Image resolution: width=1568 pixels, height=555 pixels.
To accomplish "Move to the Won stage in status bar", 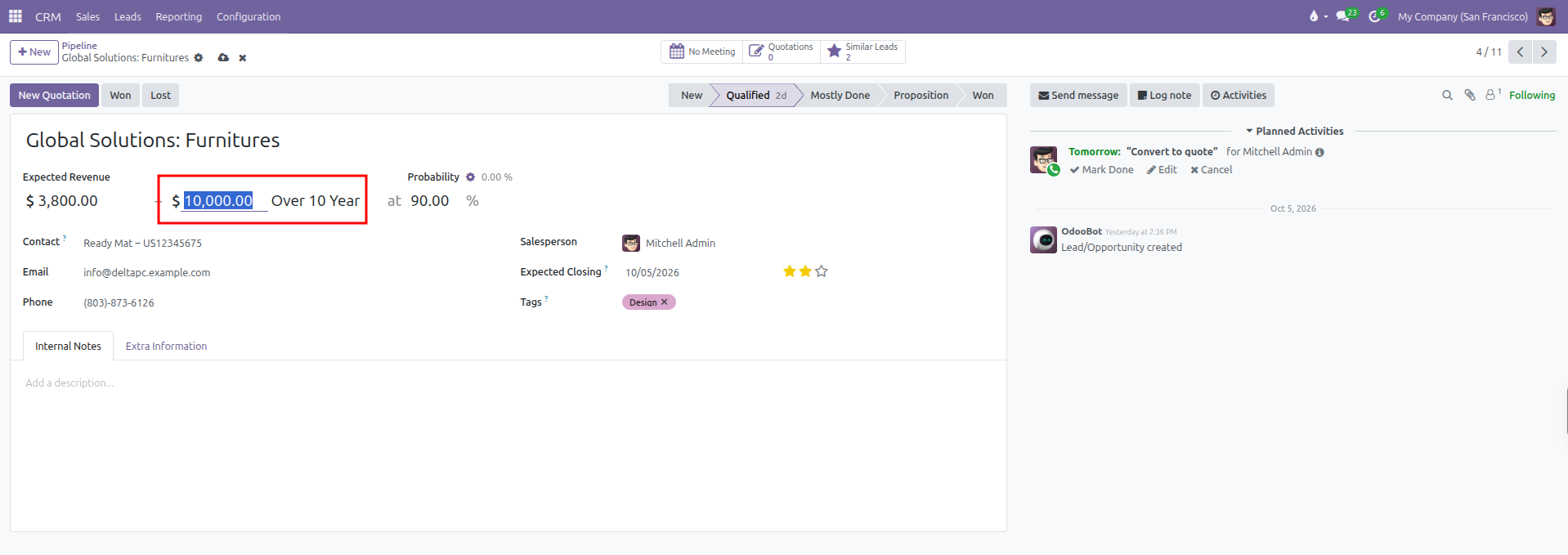I will (983, 96).
